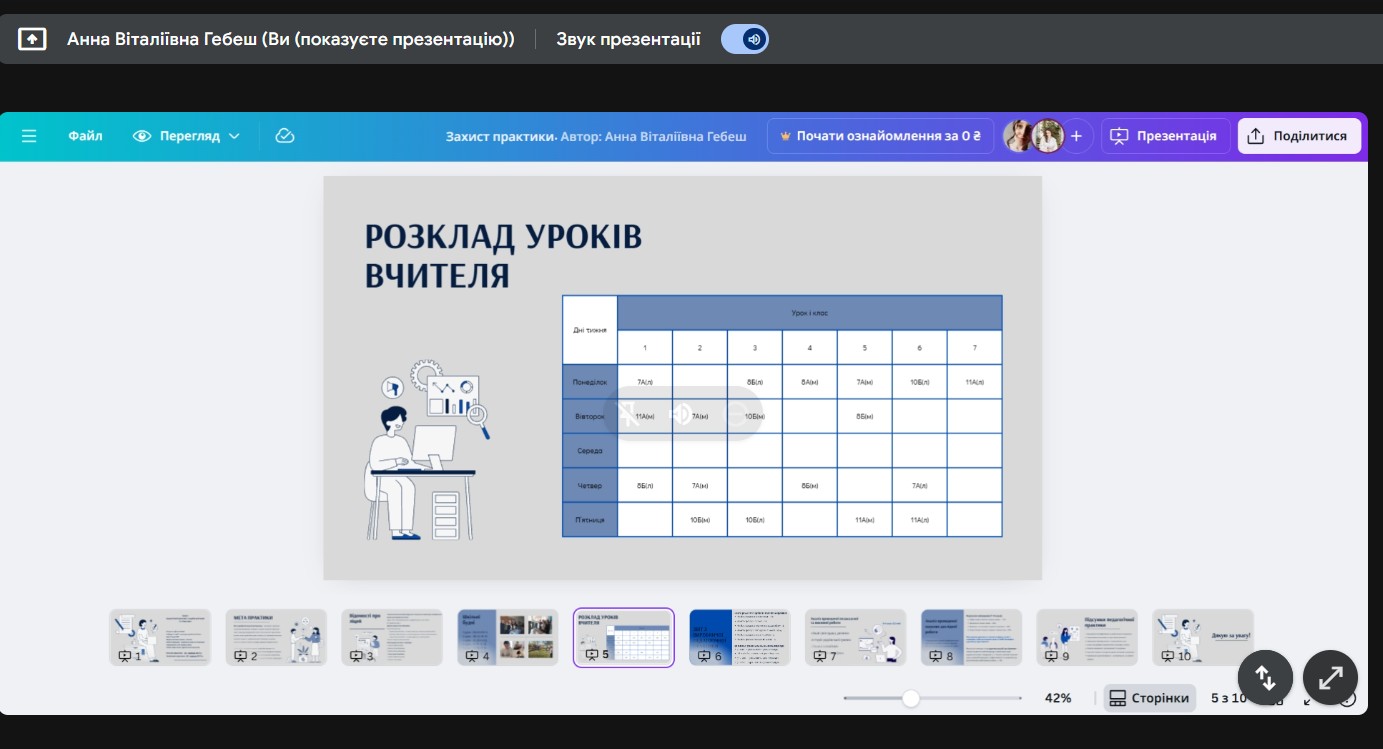Click the round diagonal-arrows expand floating button

tap(1330, 678)
